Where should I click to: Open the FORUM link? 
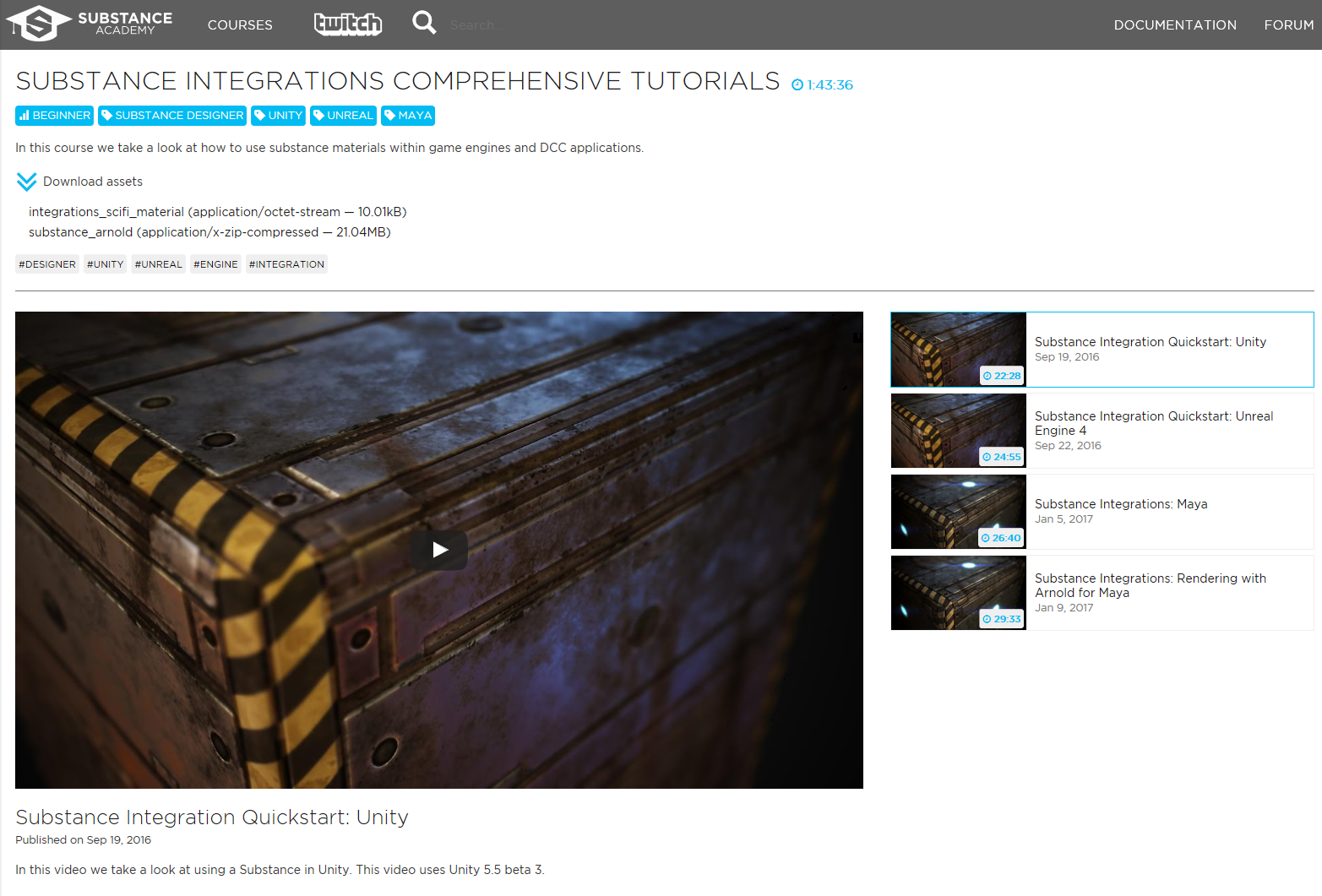1289,24
